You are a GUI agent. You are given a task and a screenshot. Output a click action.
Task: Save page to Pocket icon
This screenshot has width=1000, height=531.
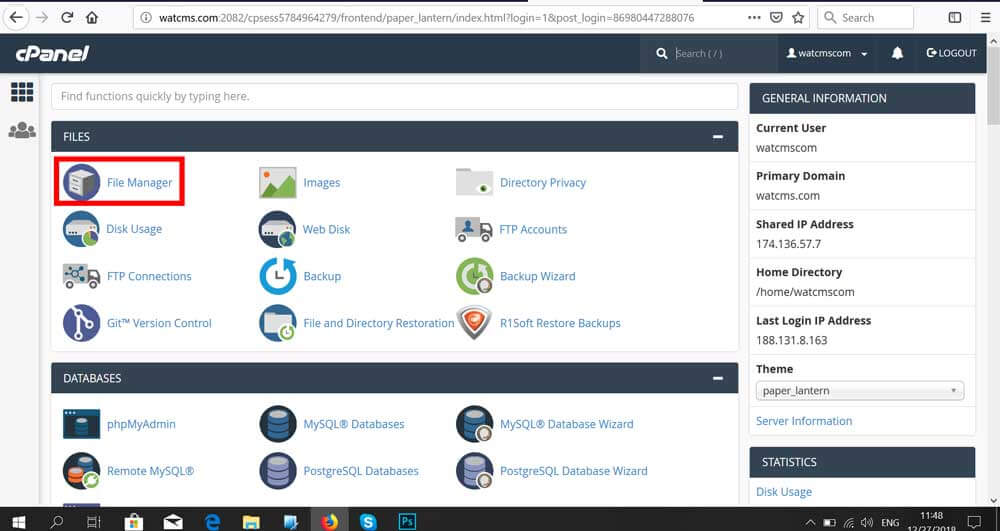[776, 18]
